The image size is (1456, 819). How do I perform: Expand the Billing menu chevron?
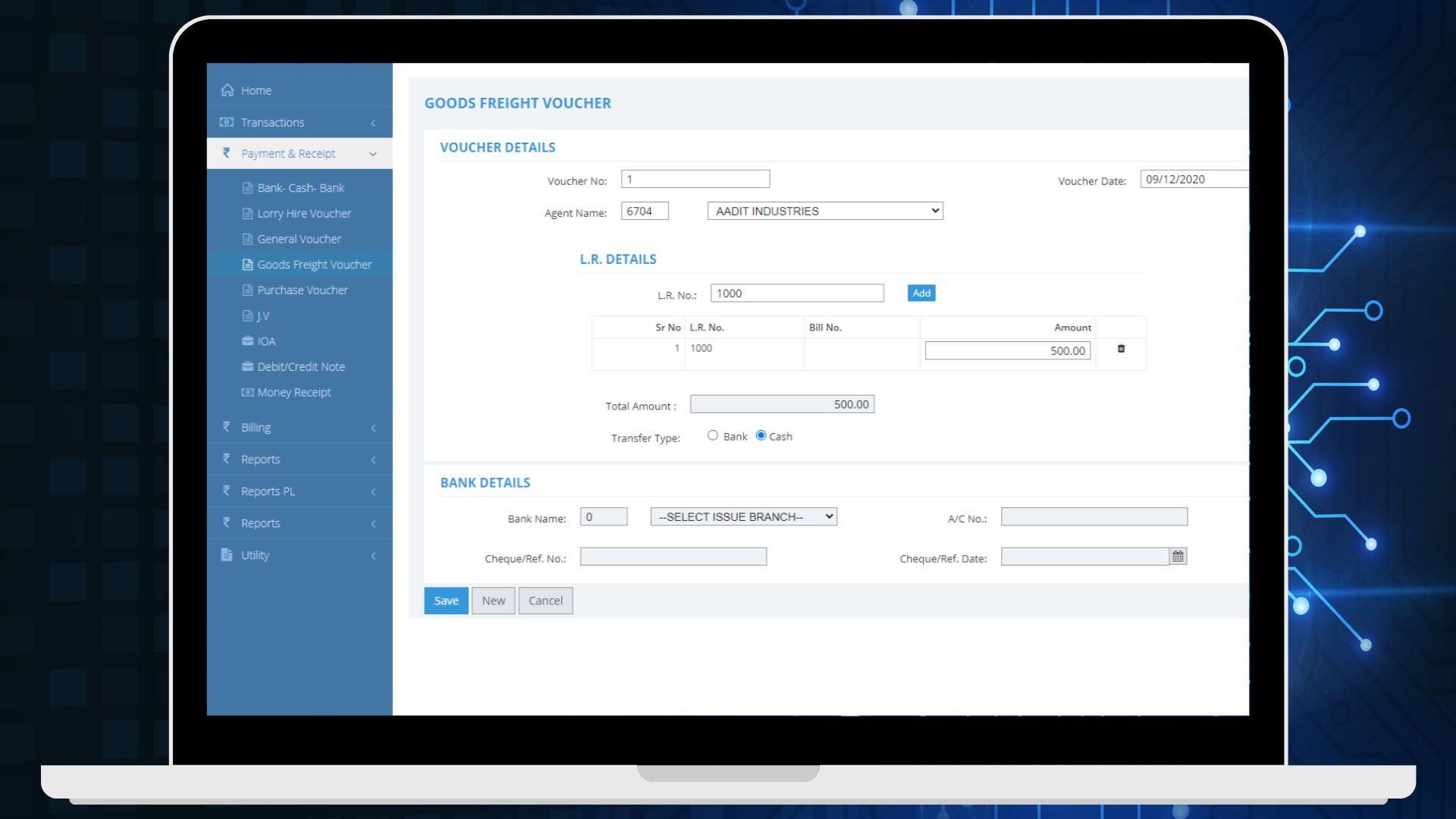pos(373,428)
